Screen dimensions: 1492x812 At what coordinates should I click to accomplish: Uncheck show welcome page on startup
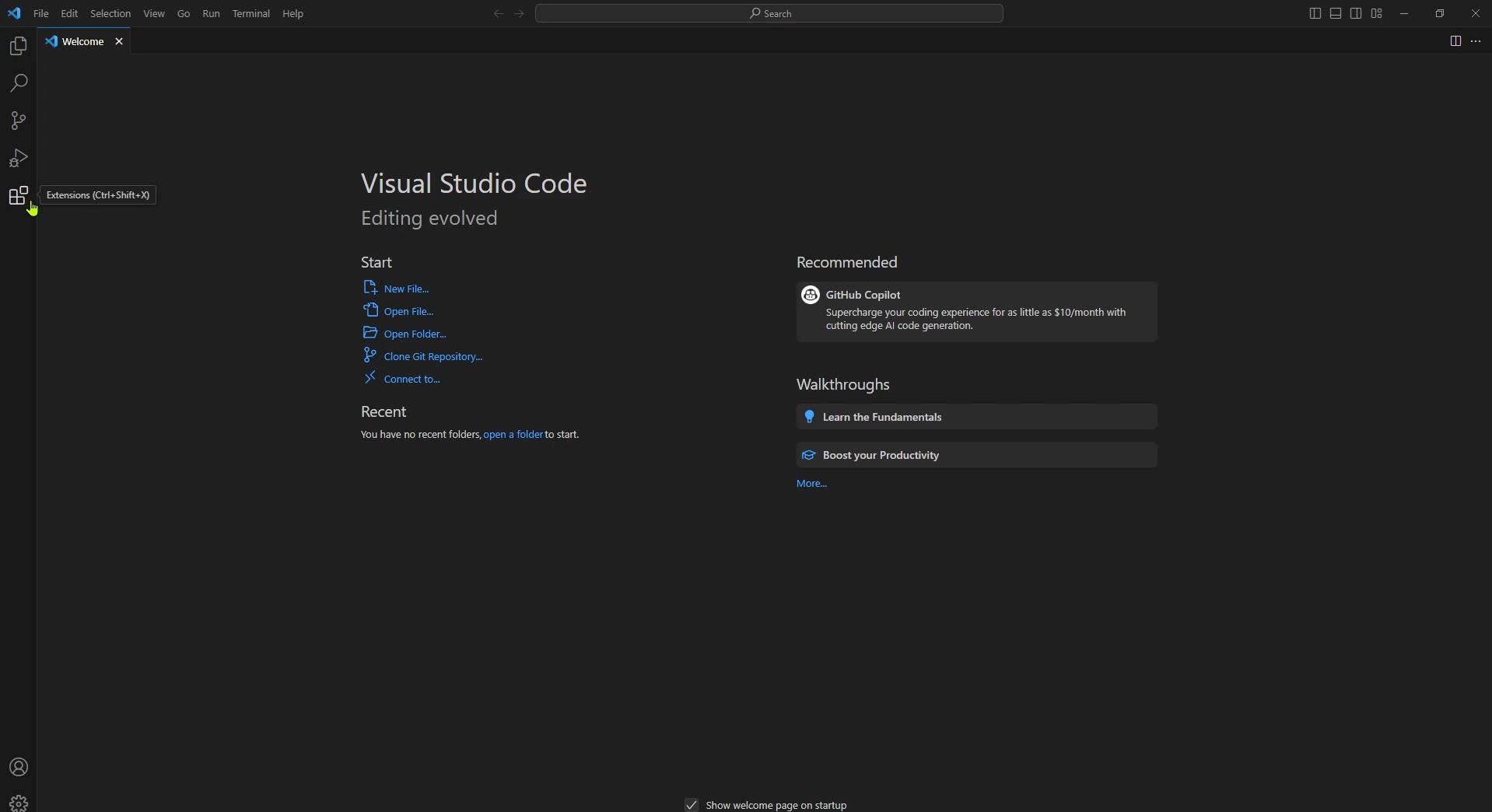692,804
